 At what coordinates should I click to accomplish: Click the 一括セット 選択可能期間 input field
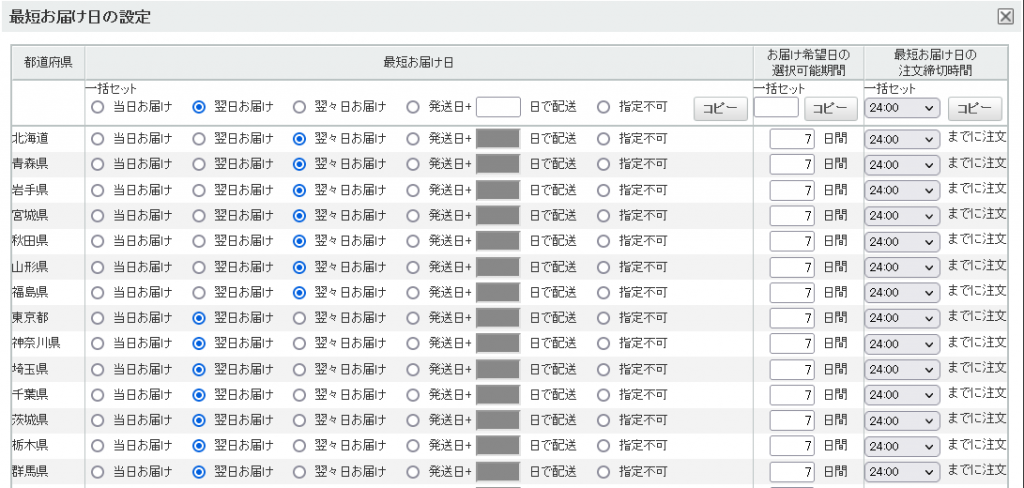coord(776,107)
